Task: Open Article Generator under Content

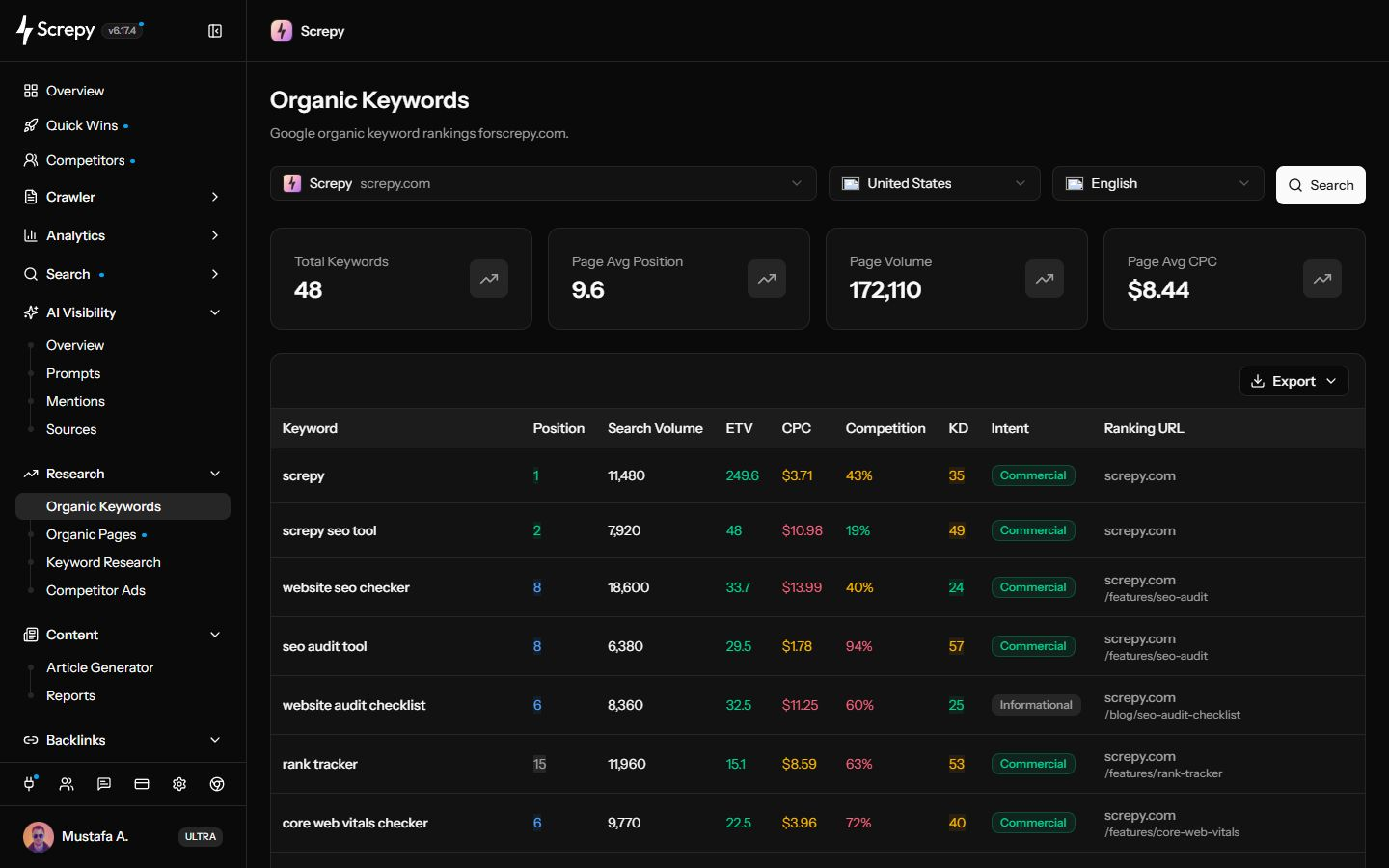Action: tap(99, 667)
